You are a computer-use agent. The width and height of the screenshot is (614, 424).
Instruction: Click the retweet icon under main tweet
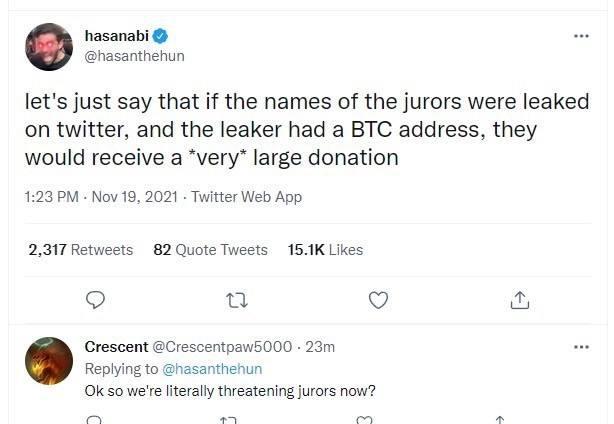[x=238, y=299]
